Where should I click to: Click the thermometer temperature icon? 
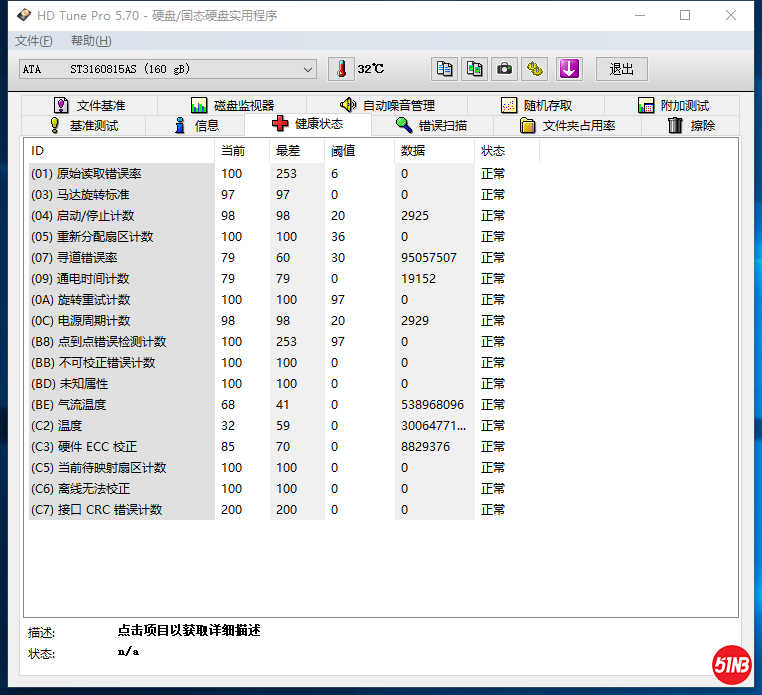tap(342, 69)
